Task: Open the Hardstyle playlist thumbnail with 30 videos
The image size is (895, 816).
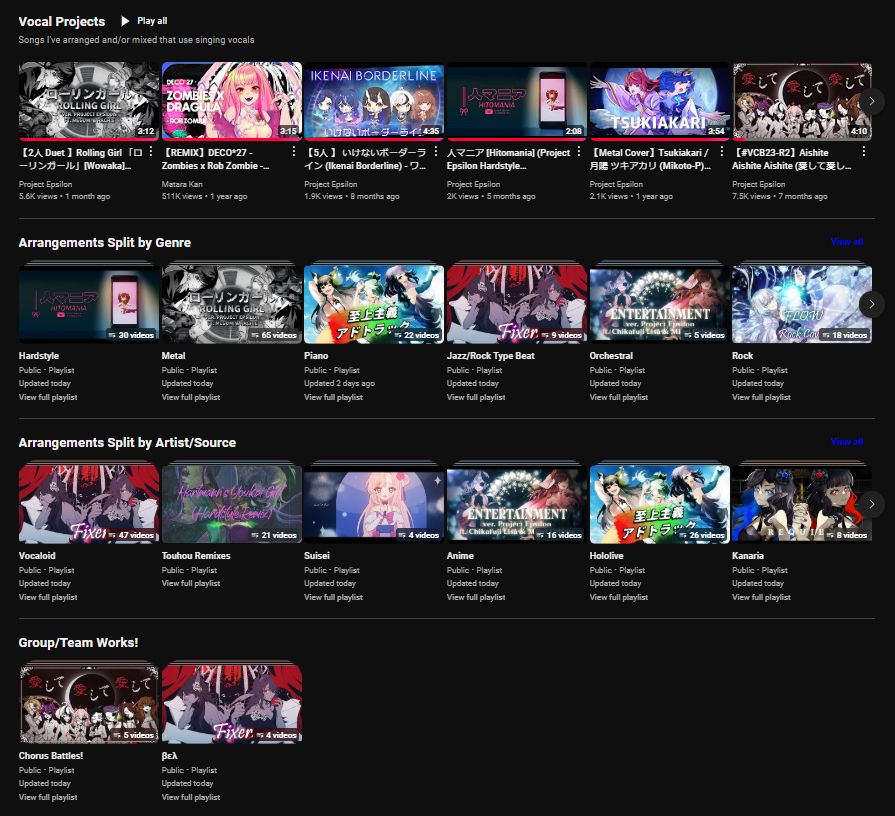Action: pos(88,304)
